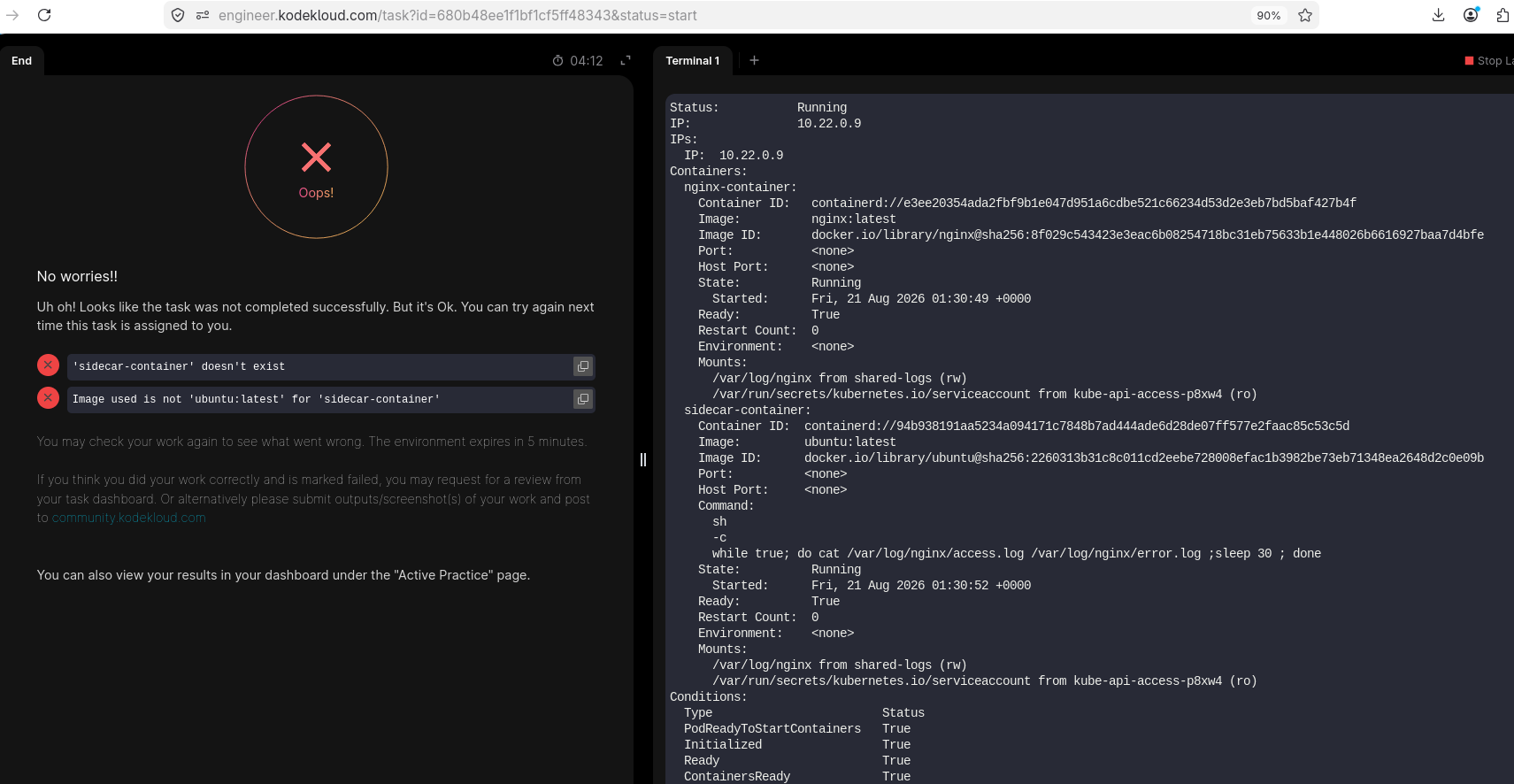The width and height of the screenshot is (1514, 784).
Task: Click the "'sidecar-container' doesn't exist" error text
Action: 179,366
